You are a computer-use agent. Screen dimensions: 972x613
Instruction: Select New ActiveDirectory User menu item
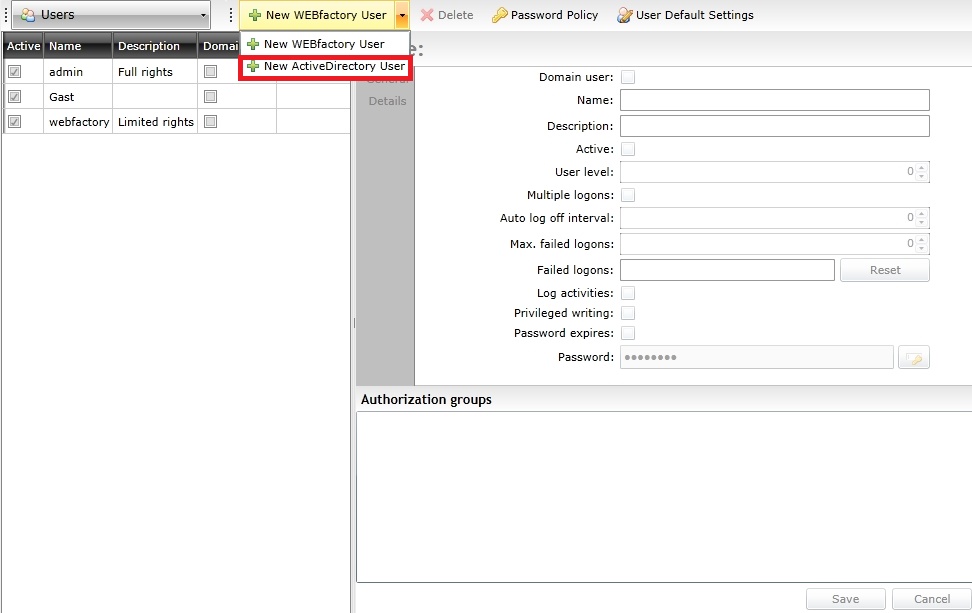[x=334, y=67]
